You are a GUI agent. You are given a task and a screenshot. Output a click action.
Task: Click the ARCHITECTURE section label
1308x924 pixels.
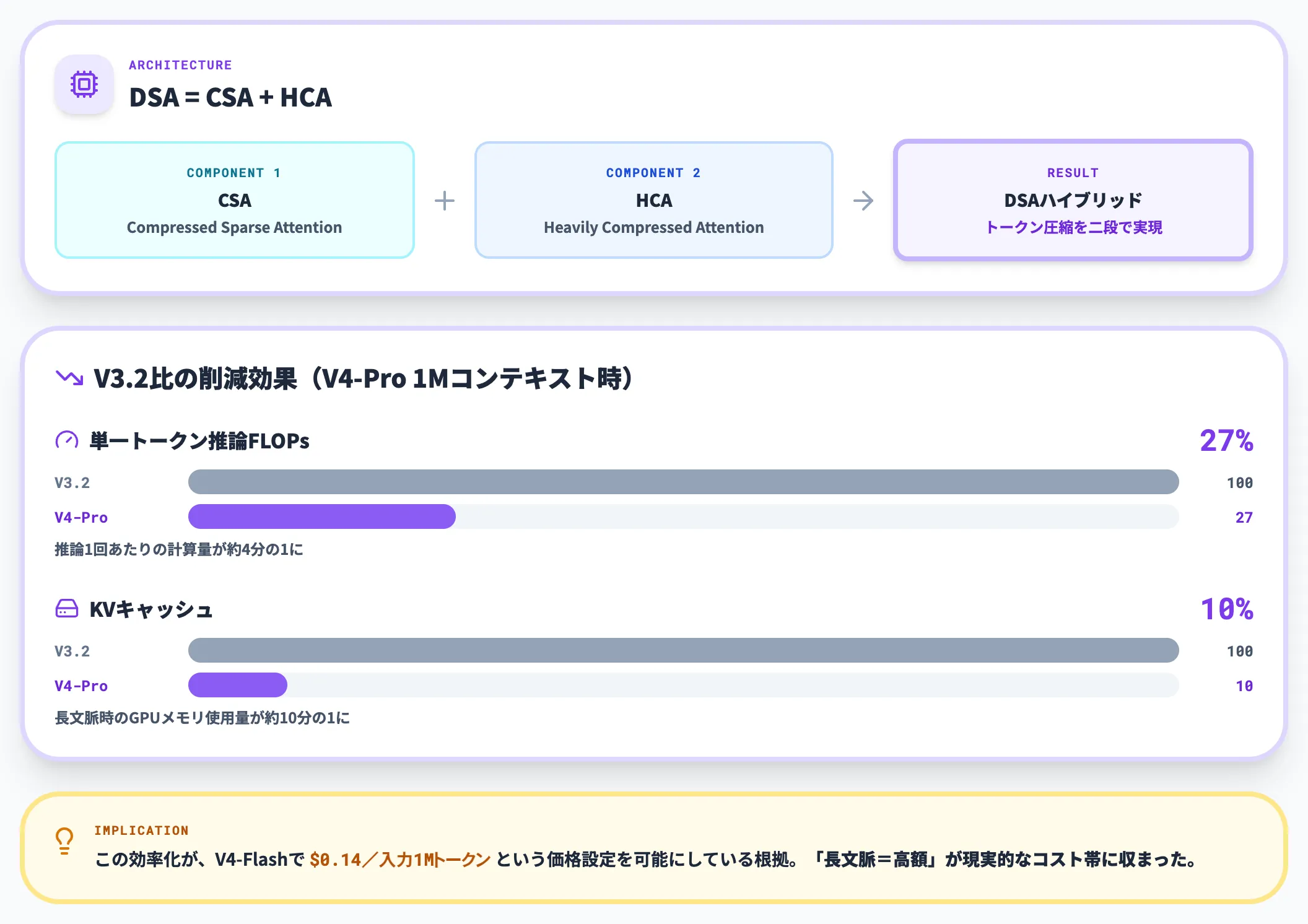point(180,64)
